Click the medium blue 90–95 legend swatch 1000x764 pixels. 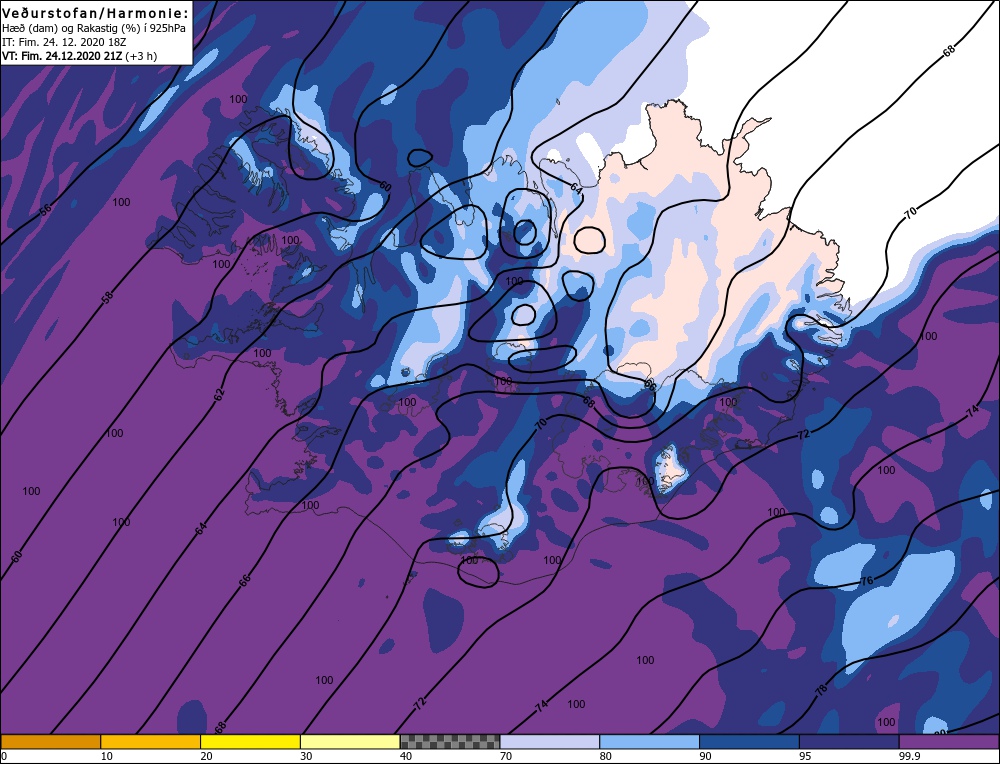(x=749, y=741)
